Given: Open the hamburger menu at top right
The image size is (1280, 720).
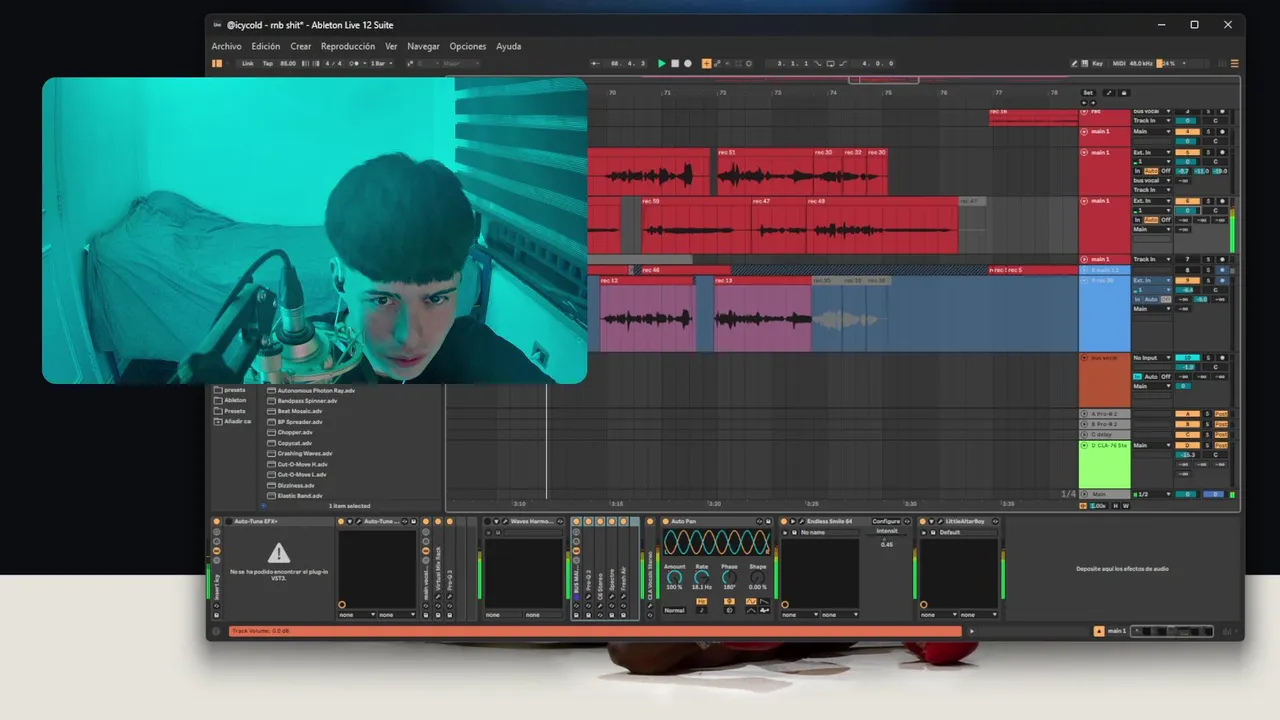Looking at the screenshot, I should point(1234,63).
